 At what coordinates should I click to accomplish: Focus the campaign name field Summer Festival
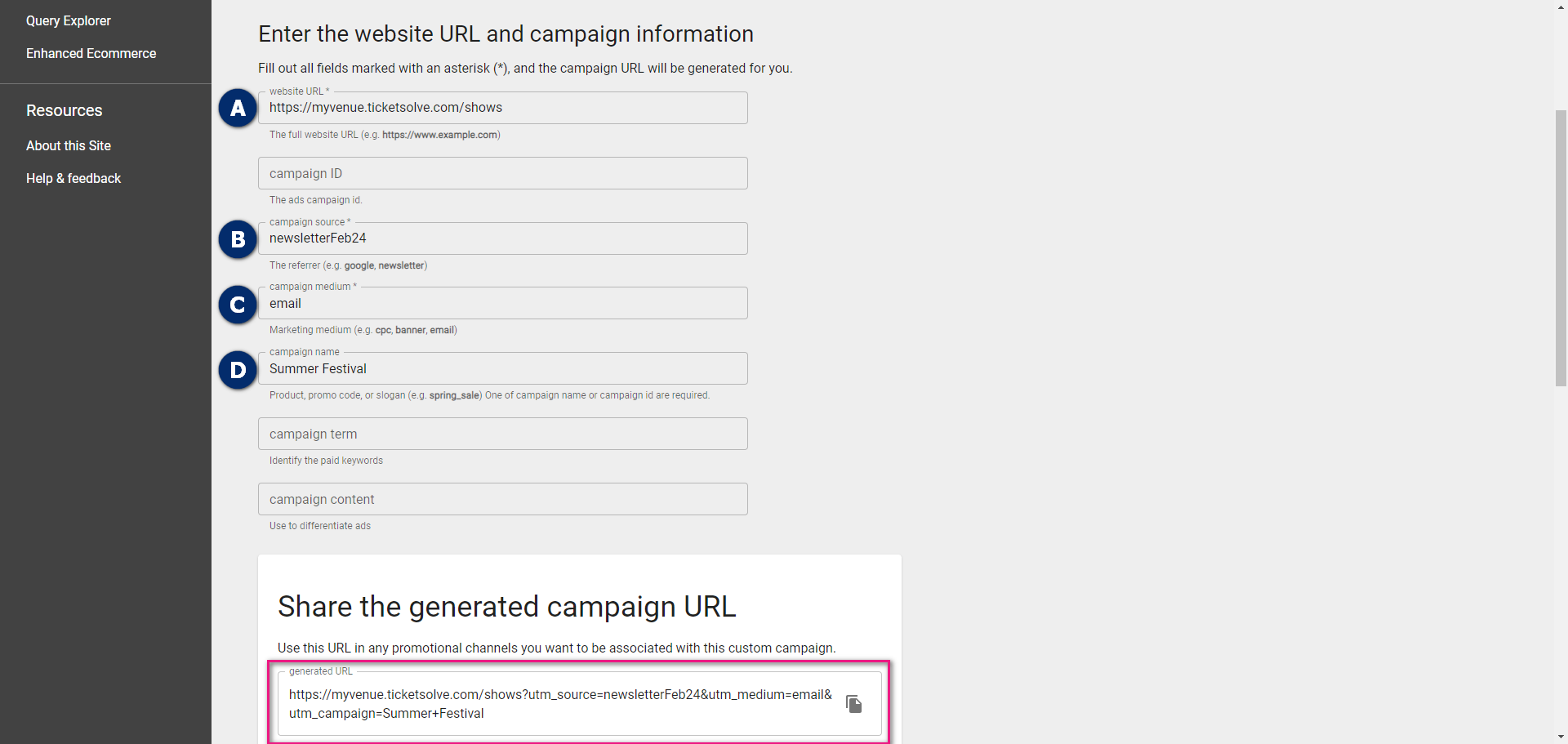point(502,368)
